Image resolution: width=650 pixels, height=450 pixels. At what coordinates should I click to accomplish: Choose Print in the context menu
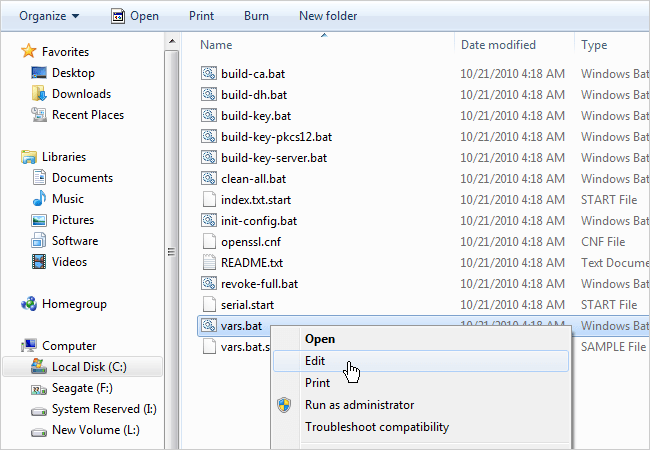pyautogui.click(x=421, y=382)
